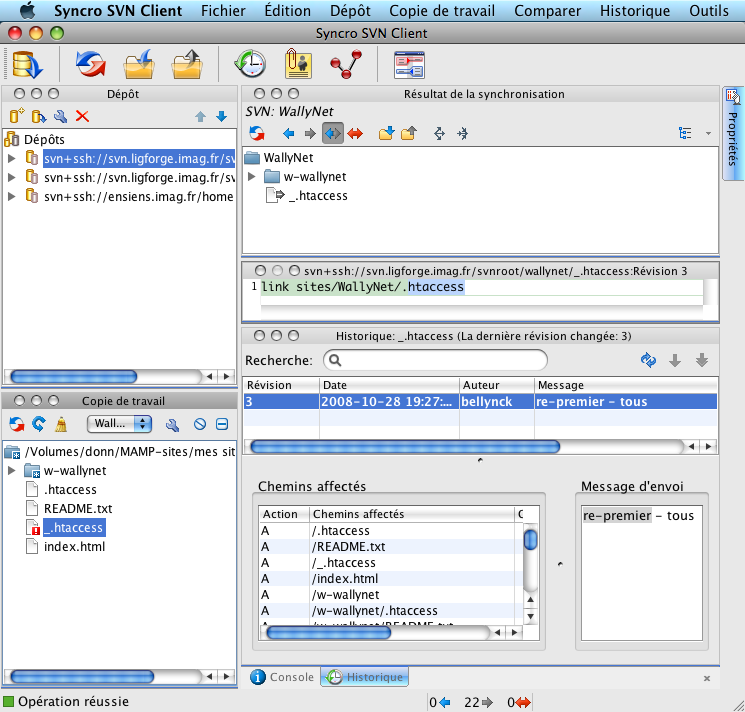Open the Revision graph icon in main toolbar

pos(346,64)
